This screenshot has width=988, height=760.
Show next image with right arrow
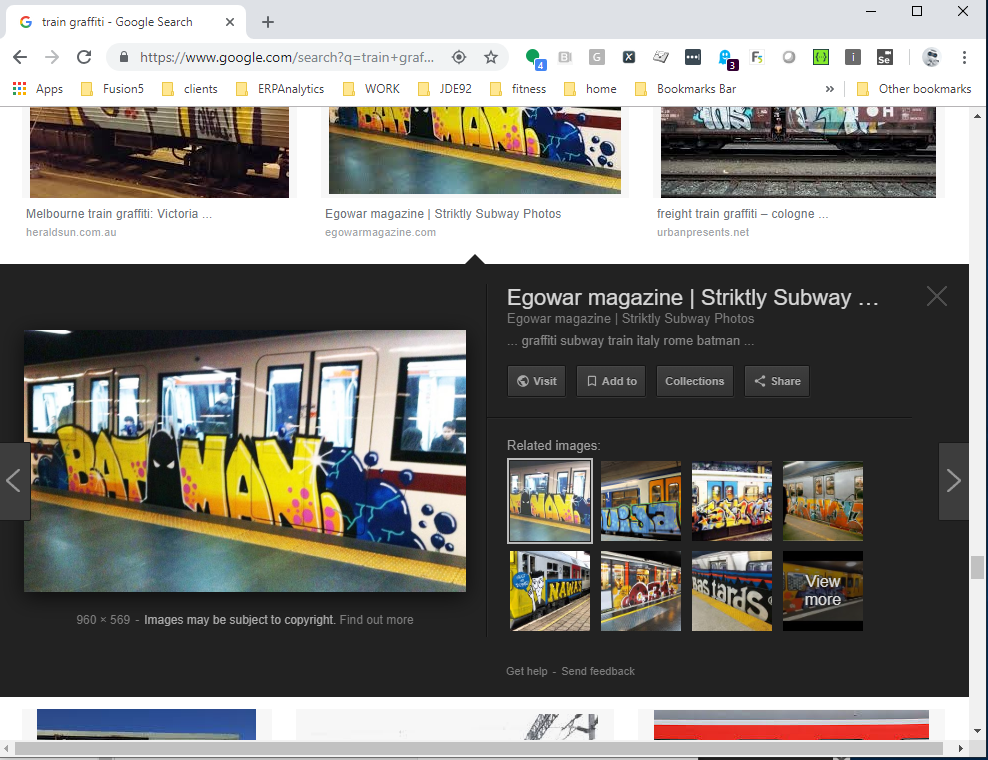click(x=953, y=481)
